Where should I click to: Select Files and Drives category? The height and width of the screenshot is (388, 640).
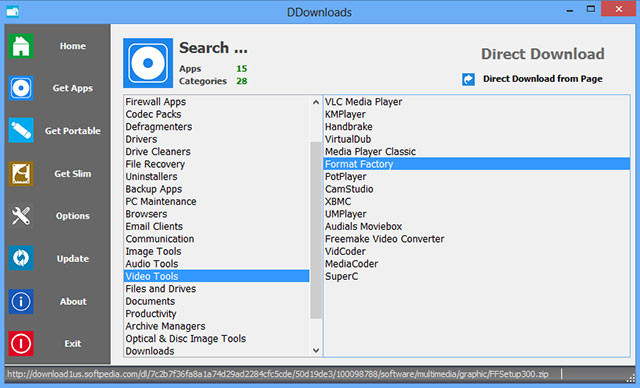tap(217, 288)
